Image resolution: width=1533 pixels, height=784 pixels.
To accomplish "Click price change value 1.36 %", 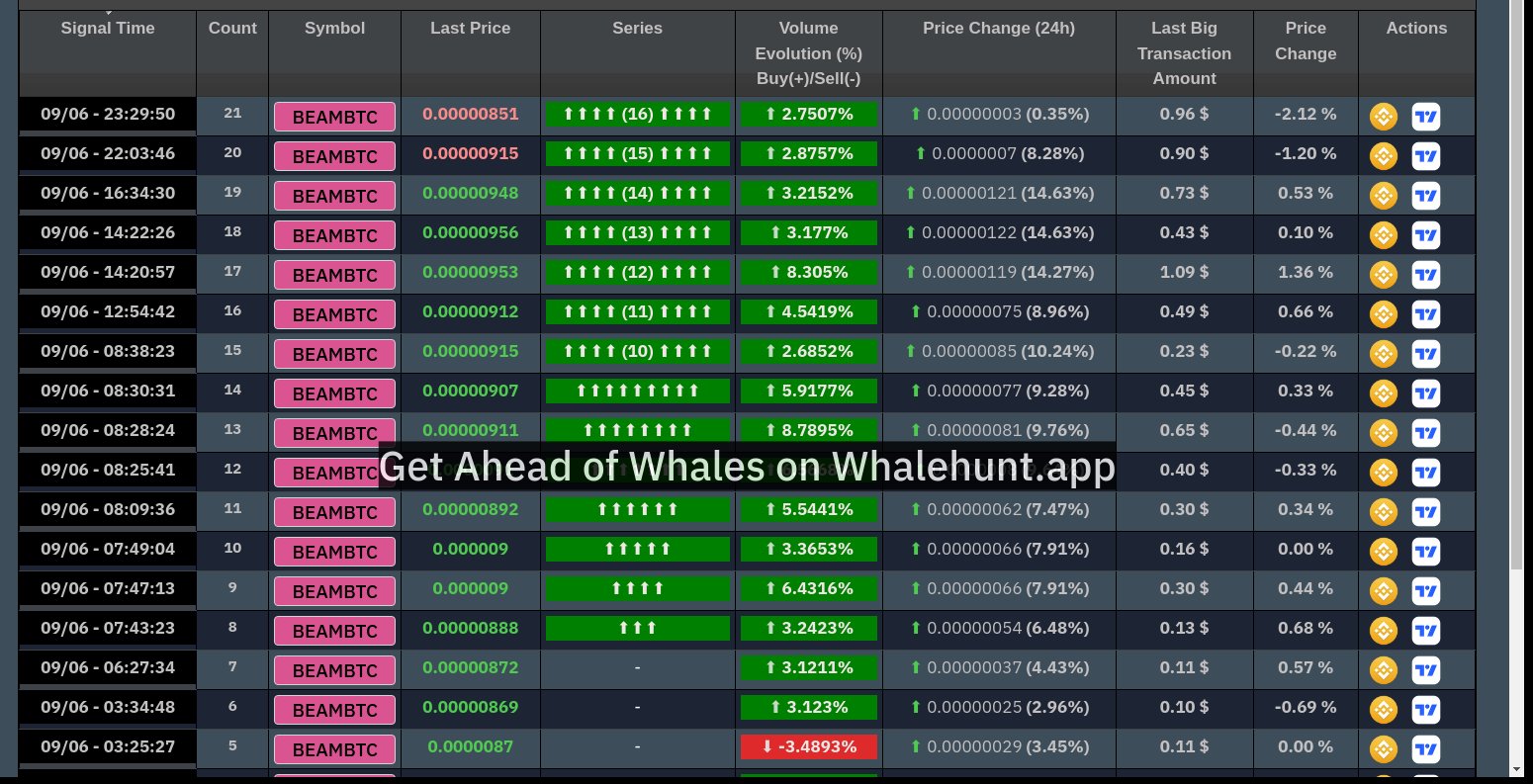I will tap(1306, 272).
